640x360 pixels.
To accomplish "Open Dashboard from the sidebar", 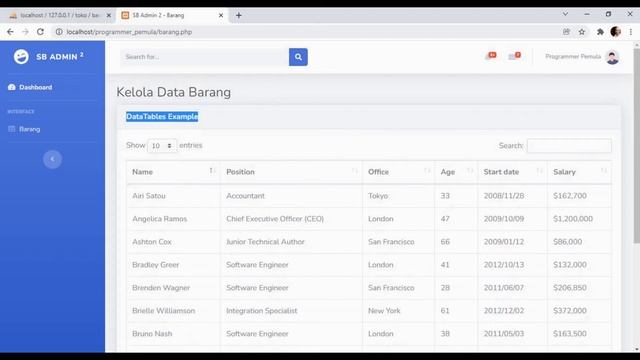I will 30,87.
